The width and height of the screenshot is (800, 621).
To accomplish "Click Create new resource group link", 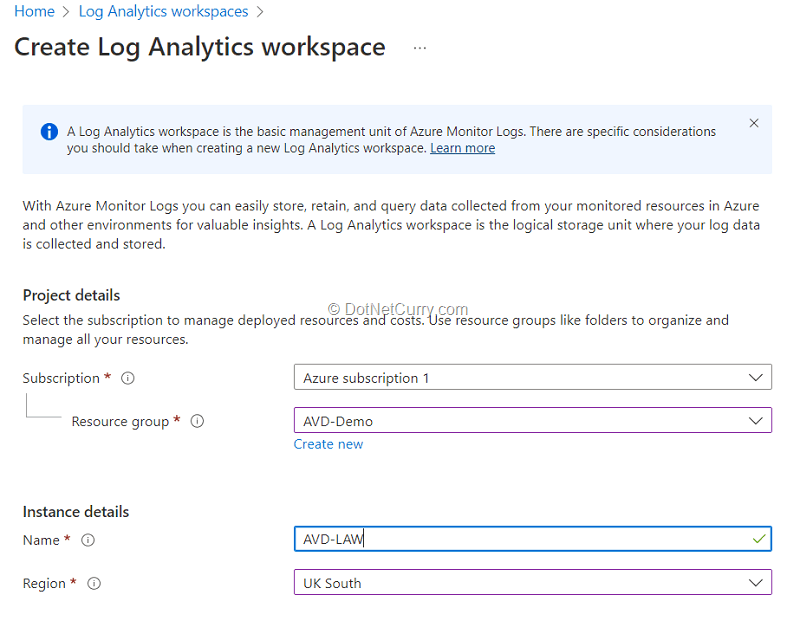I will tap(328, 444).
